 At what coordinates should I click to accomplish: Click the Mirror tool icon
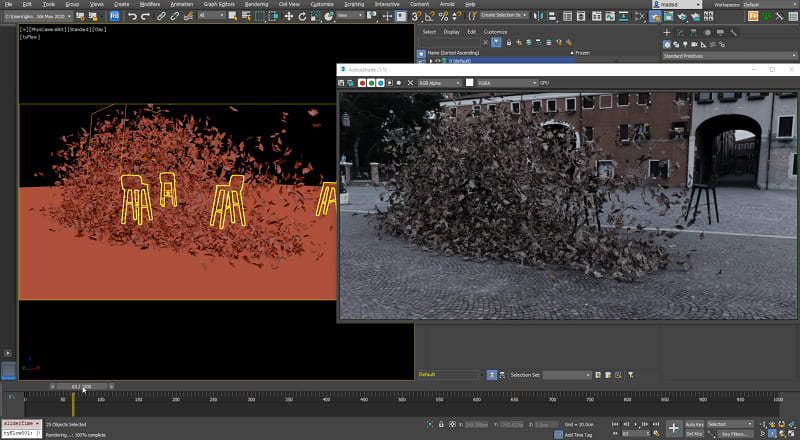[x=538, y=16]
